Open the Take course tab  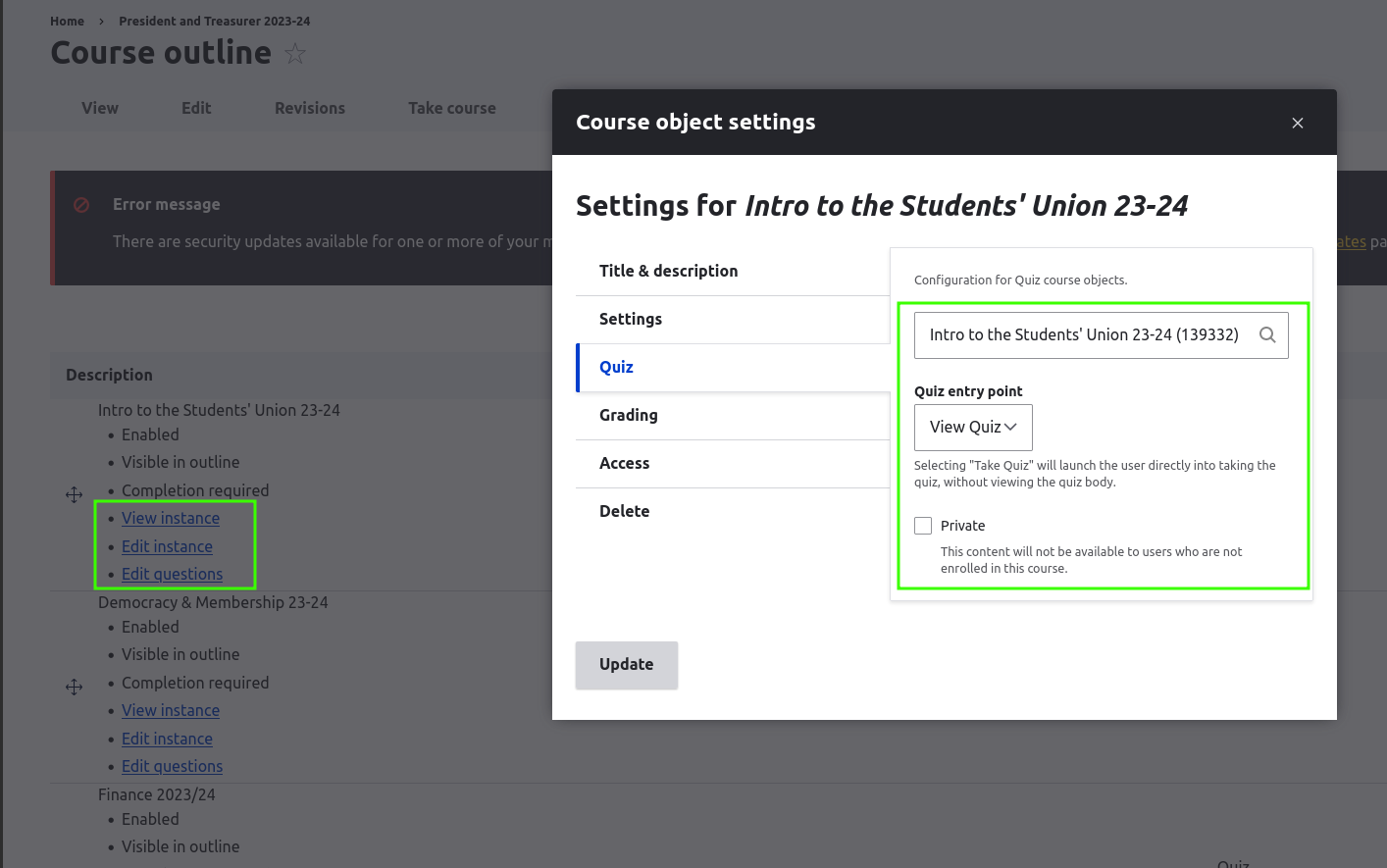click(x=452, y=109)
